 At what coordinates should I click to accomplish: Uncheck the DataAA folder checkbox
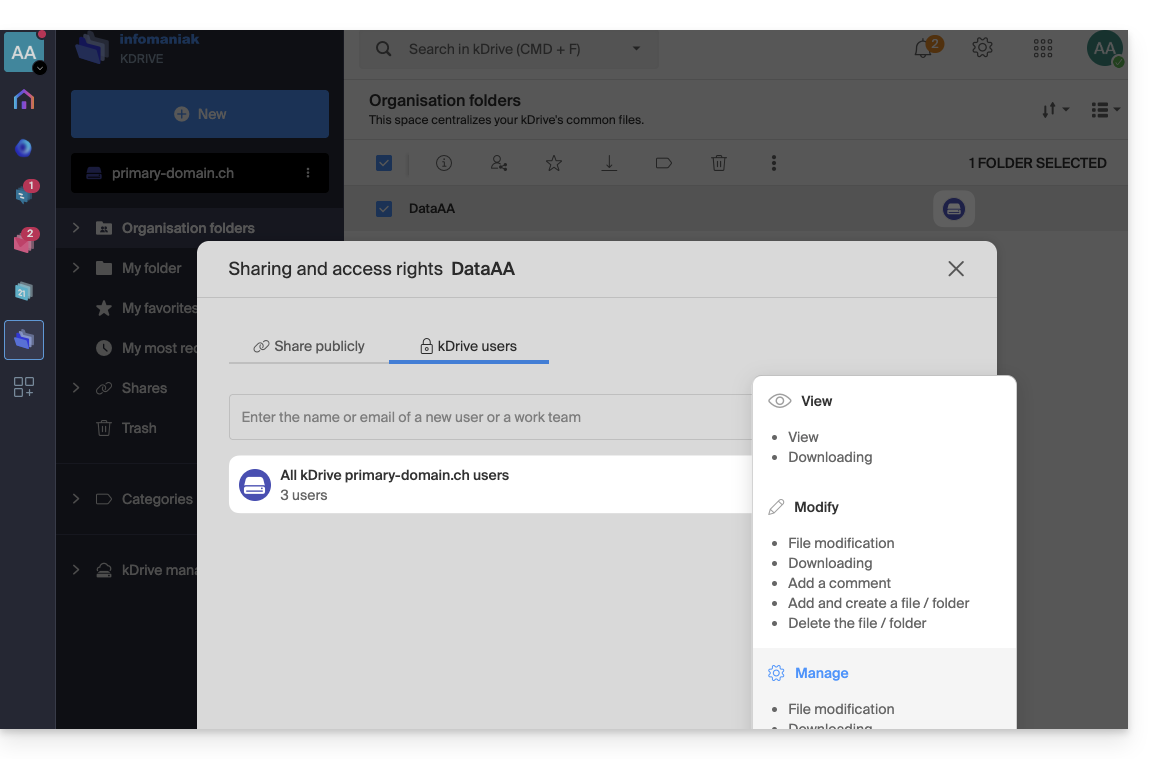pyautogui.click(x=384, y=209)
